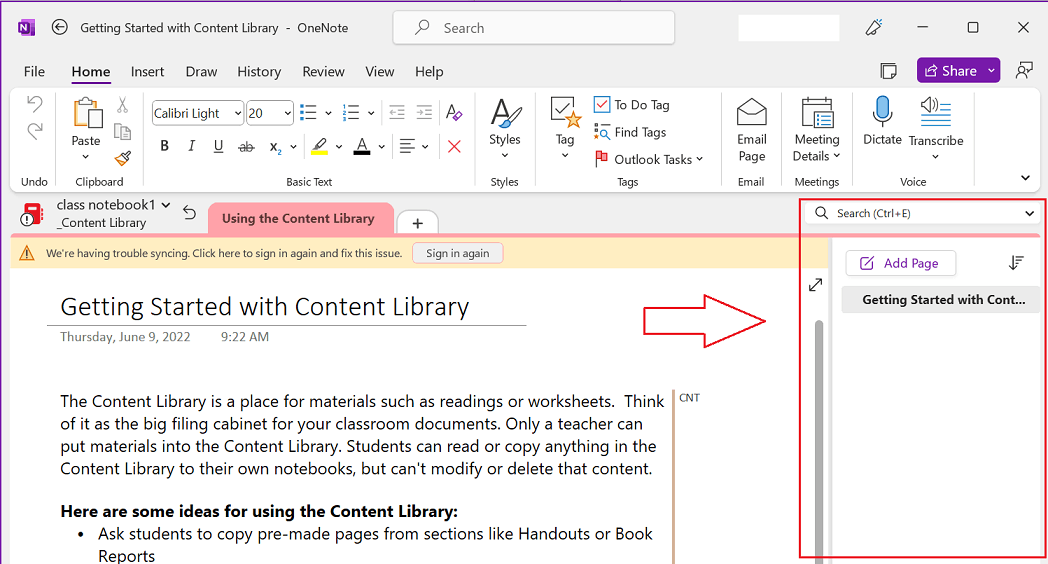
Task: Click the Paste clipboard icon
Action: (87, 113)
